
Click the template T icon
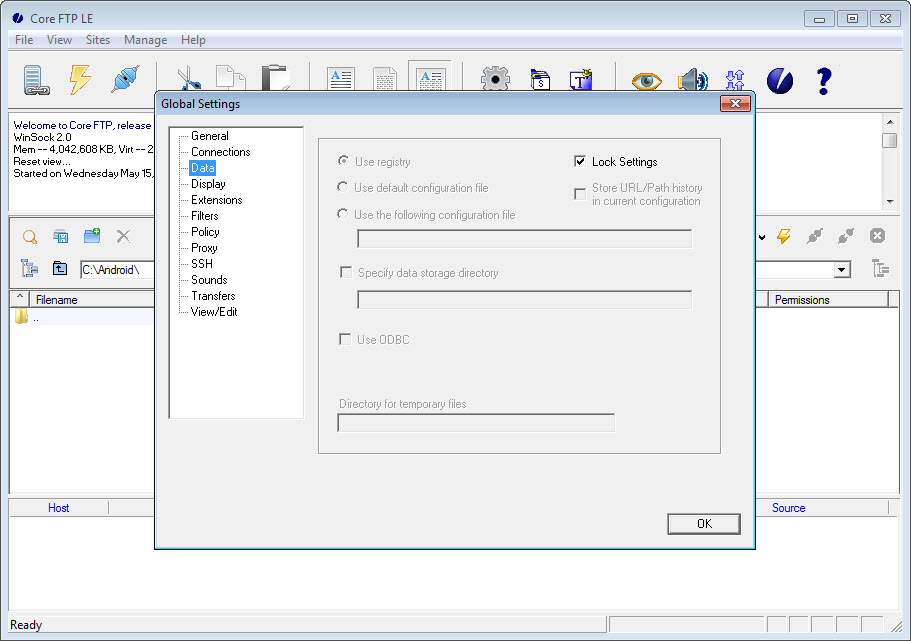pos(580,80)
